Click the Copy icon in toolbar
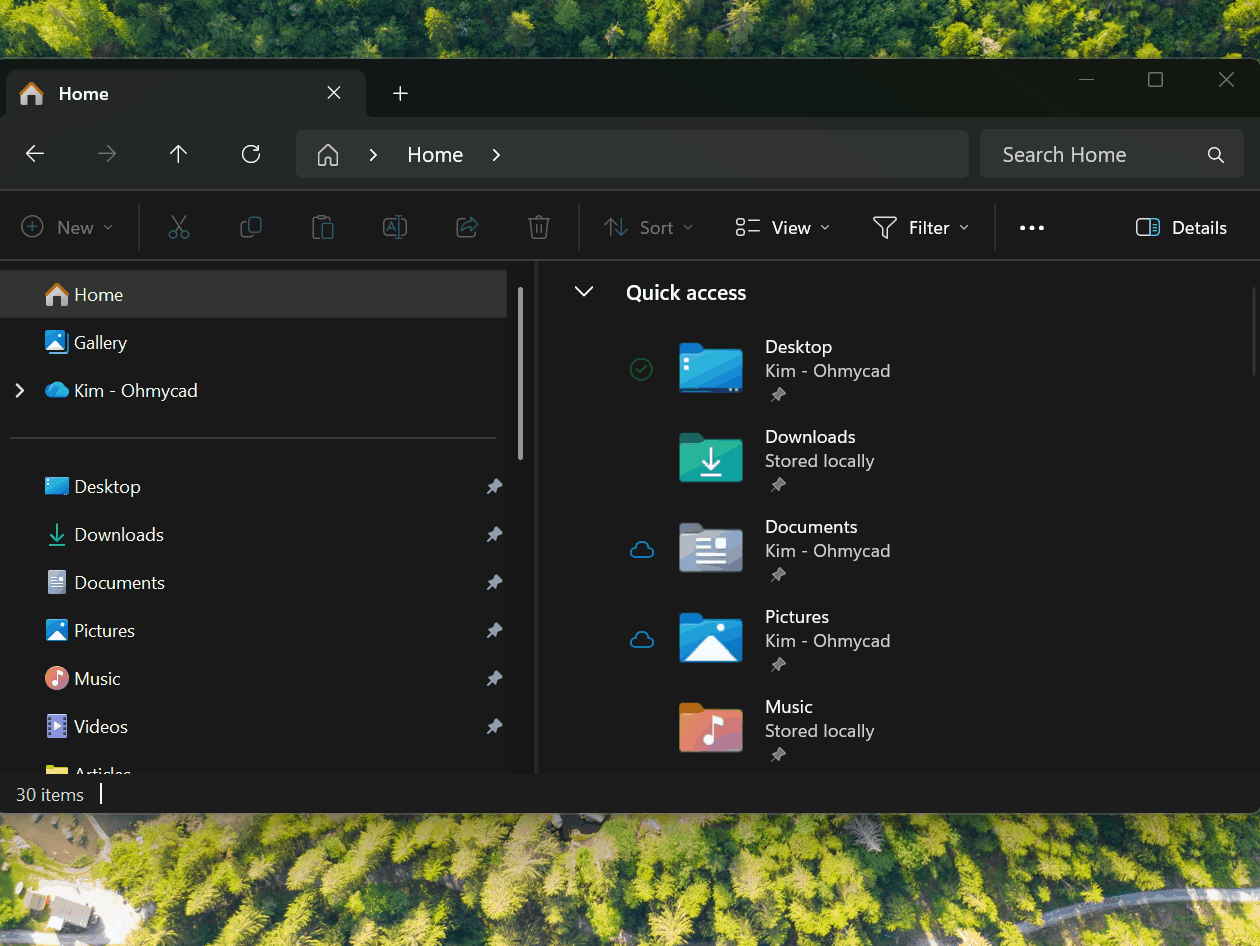Viewport: 1260px width, 946px height. tap(251, 228)
